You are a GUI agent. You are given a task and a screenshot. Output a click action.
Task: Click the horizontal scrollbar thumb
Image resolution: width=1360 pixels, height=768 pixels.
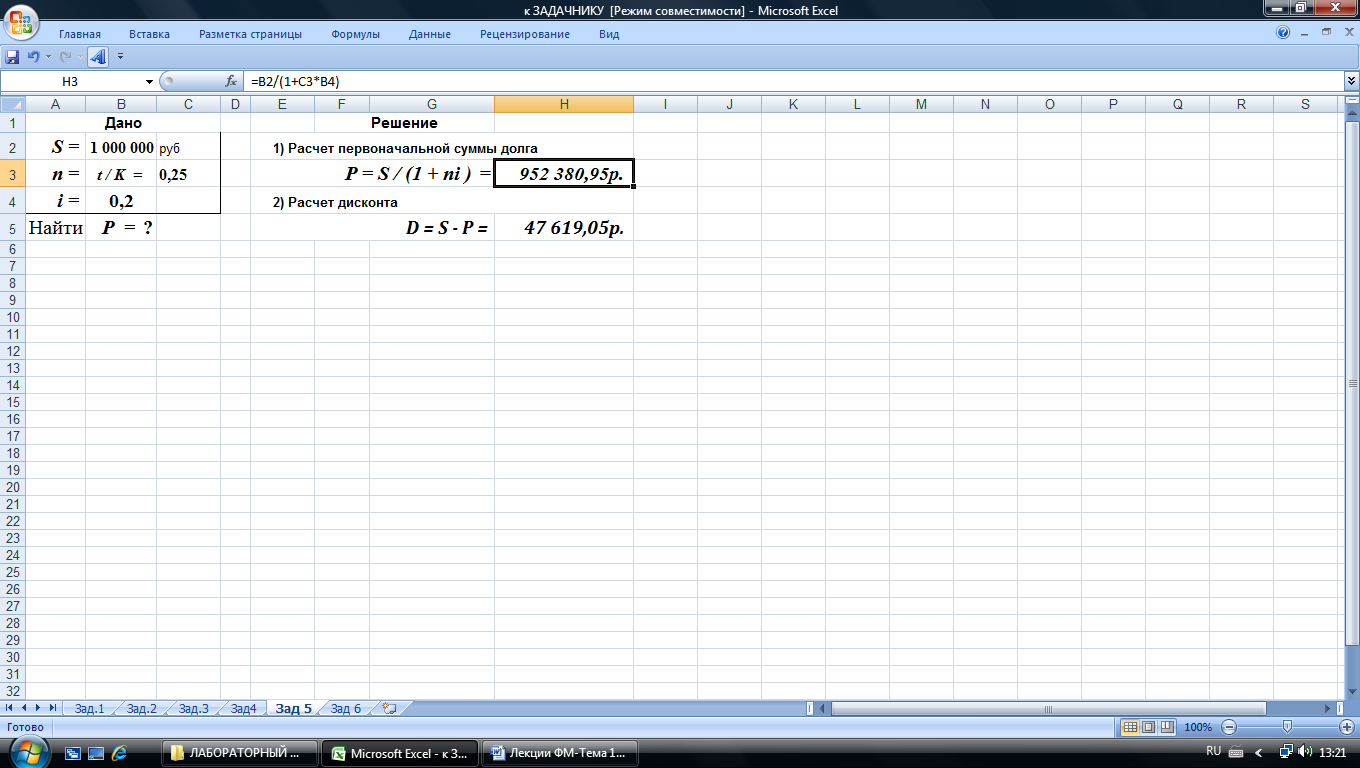click(1049, 708)
